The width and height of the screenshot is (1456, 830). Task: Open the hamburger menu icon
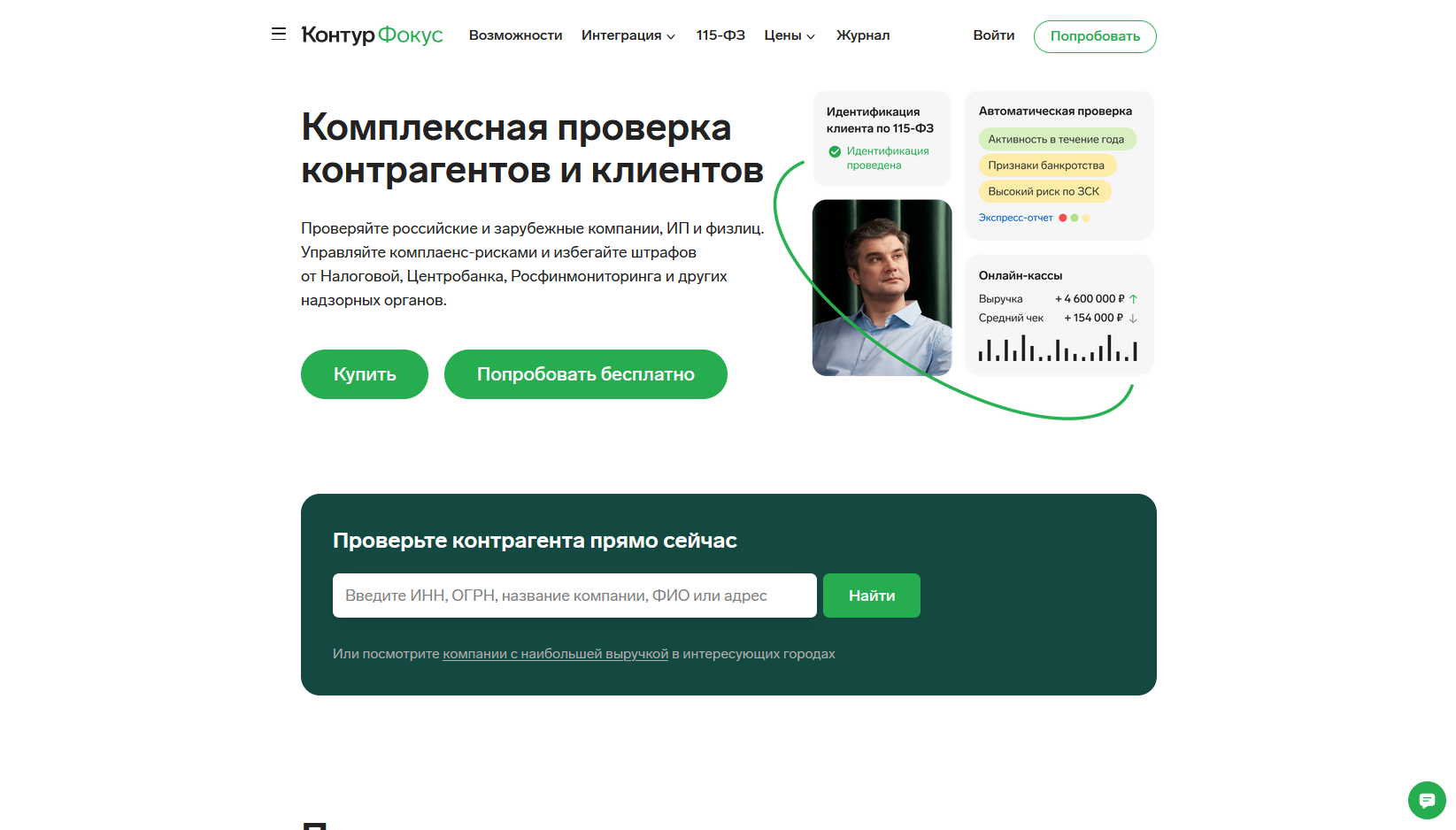279,35
